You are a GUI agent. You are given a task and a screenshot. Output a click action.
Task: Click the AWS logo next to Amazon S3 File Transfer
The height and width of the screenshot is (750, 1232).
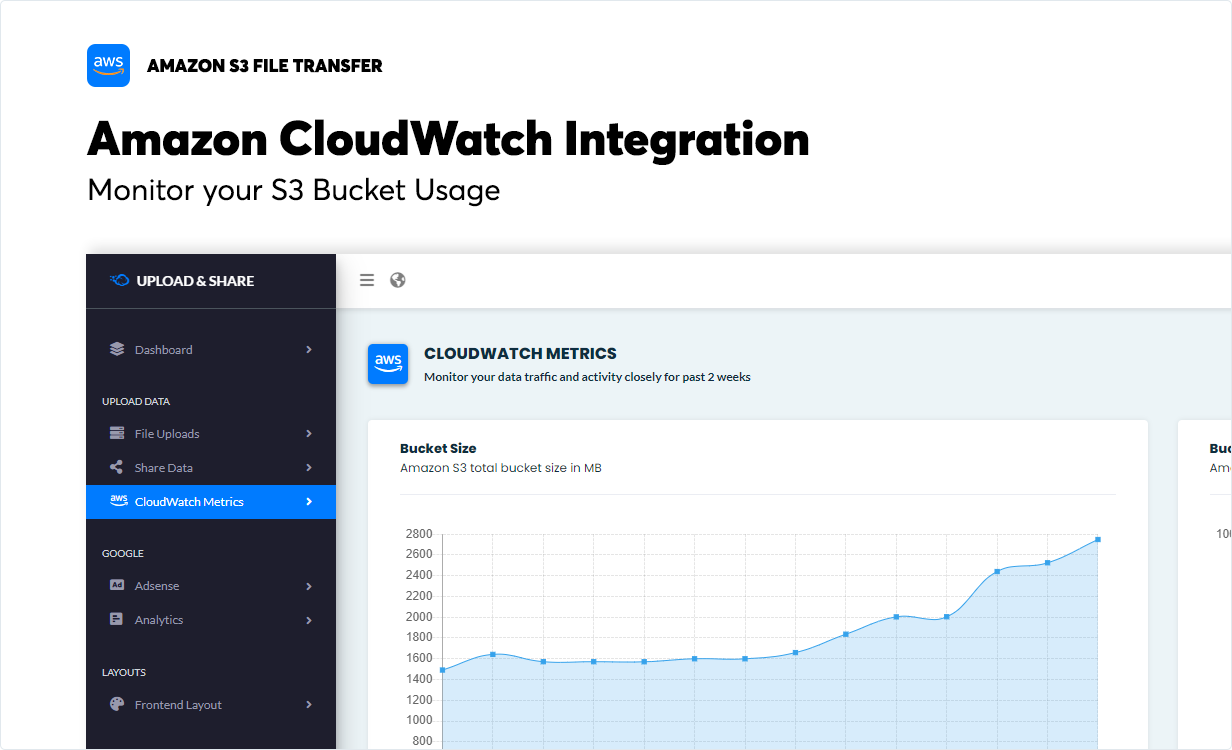(108, 65)
